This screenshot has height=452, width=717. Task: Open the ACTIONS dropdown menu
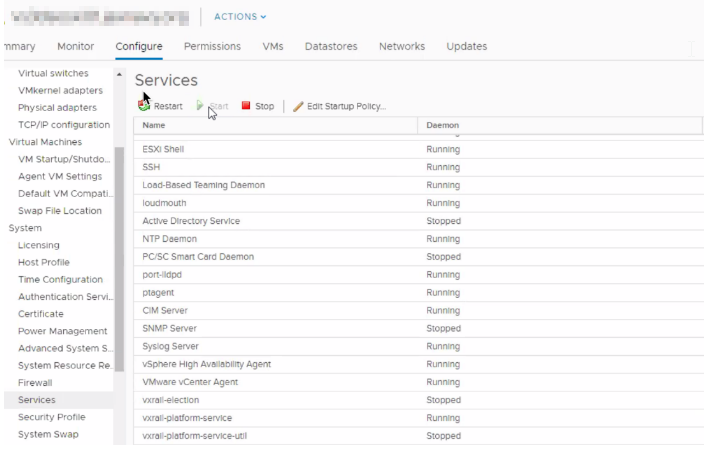point(240,16)
